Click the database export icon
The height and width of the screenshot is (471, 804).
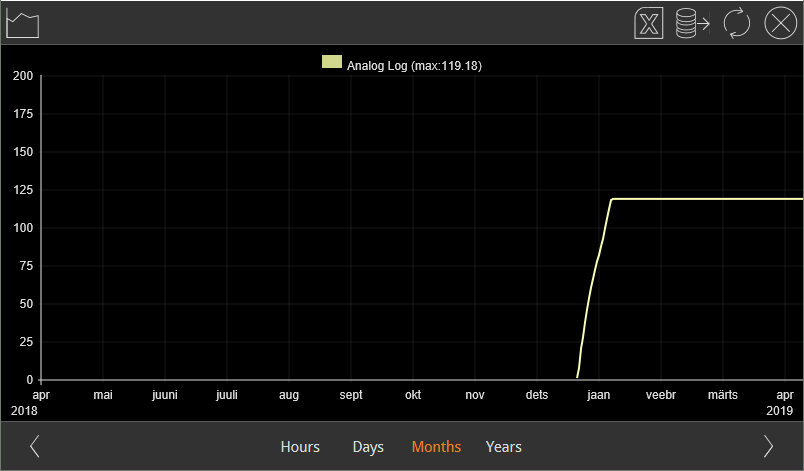tap(692, 23)
